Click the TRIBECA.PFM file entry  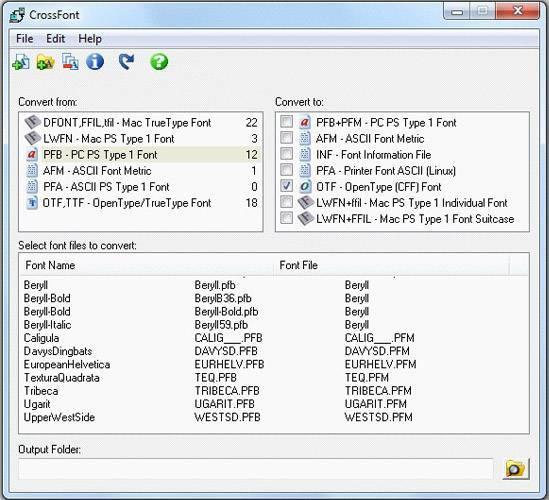click(x=378, y=391)
